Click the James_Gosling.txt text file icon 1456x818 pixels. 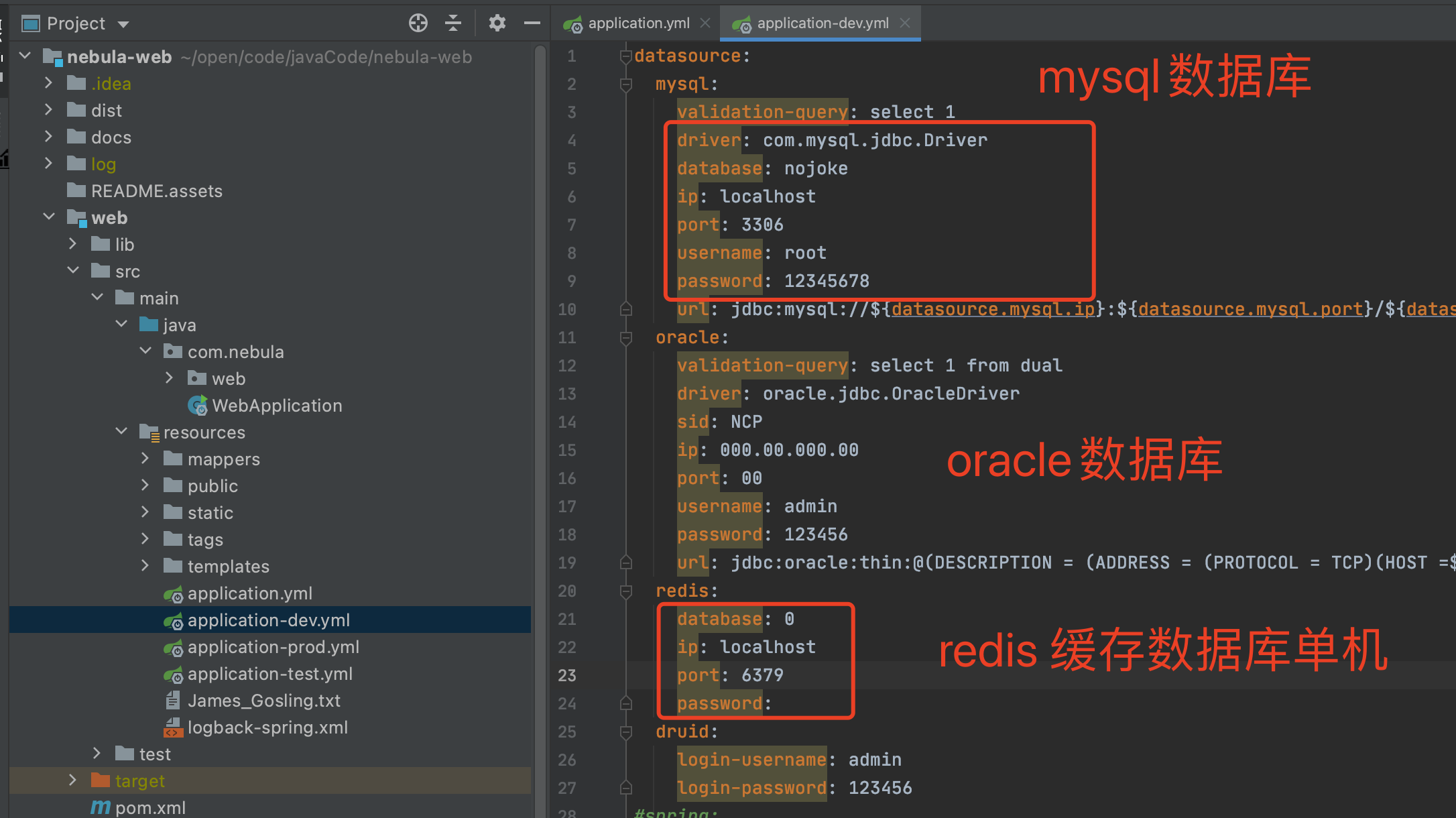pos(173,701)
